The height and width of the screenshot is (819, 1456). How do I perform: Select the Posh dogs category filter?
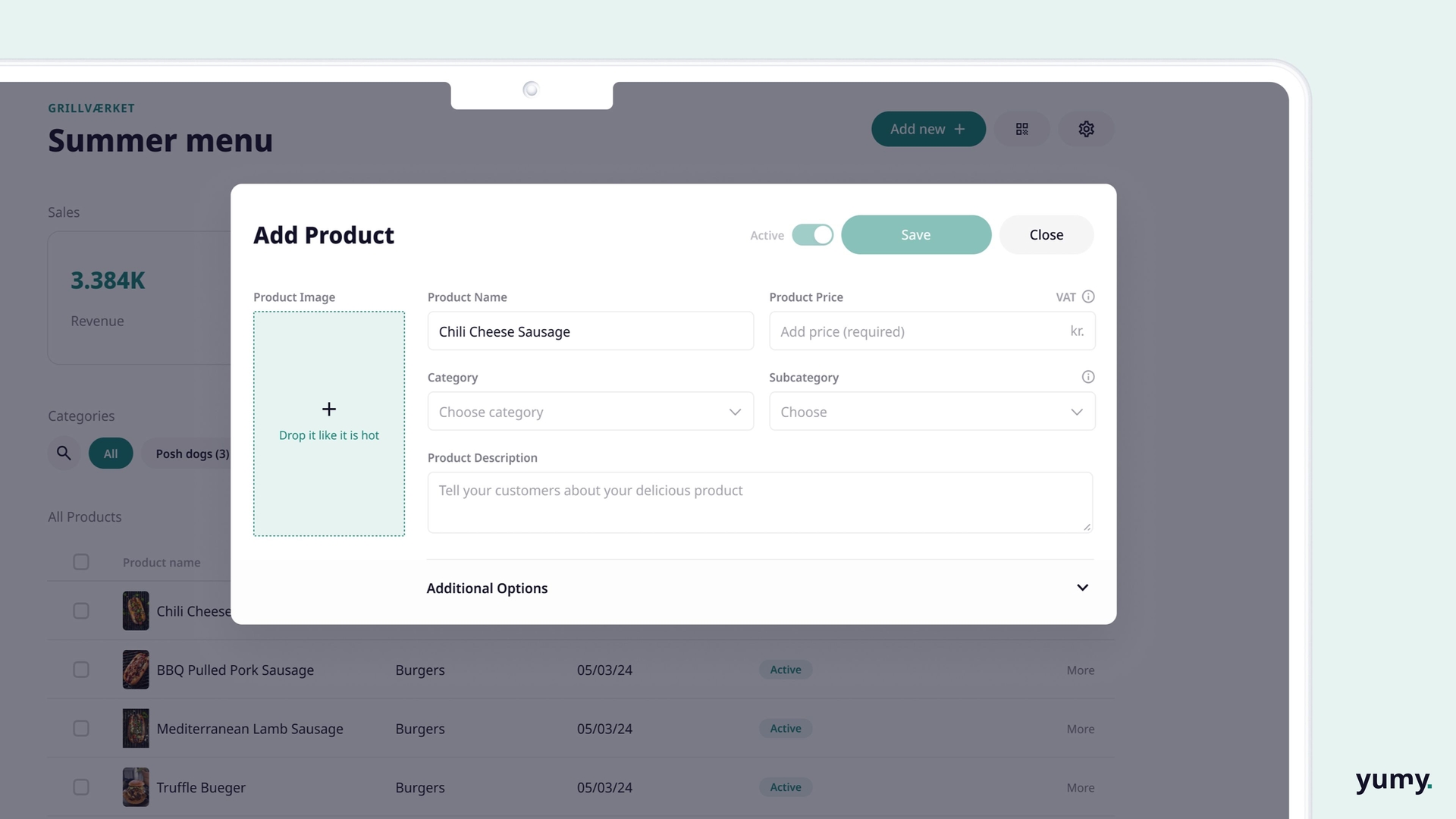(x=191, y=453)
